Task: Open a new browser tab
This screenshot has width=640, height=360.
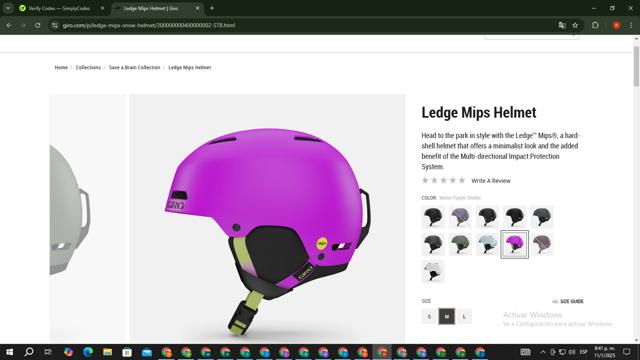Action: (x=212, y=8)
